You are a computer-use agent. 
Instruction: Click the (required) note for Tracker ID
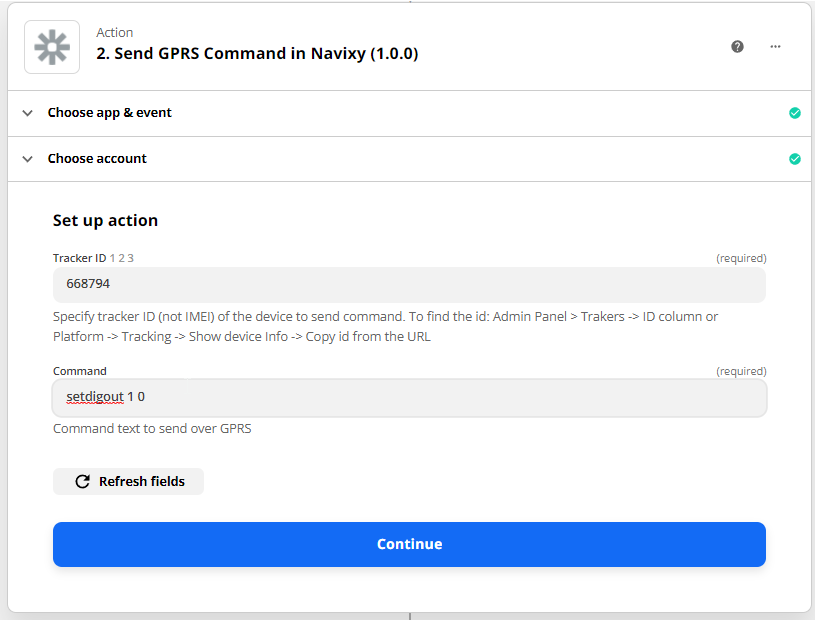741,258
